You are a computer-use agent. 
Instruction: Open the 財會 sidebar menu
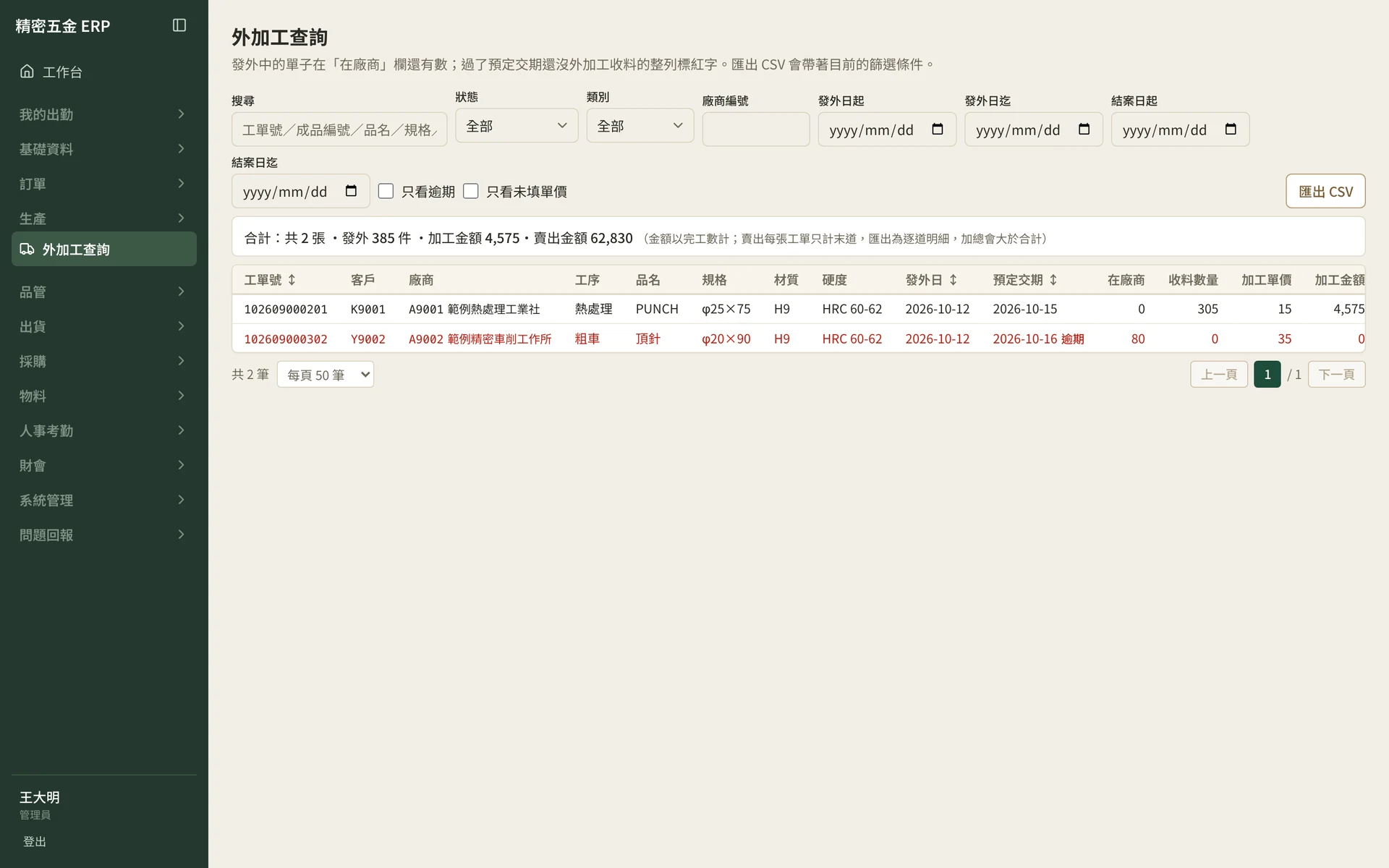(103, 465)
